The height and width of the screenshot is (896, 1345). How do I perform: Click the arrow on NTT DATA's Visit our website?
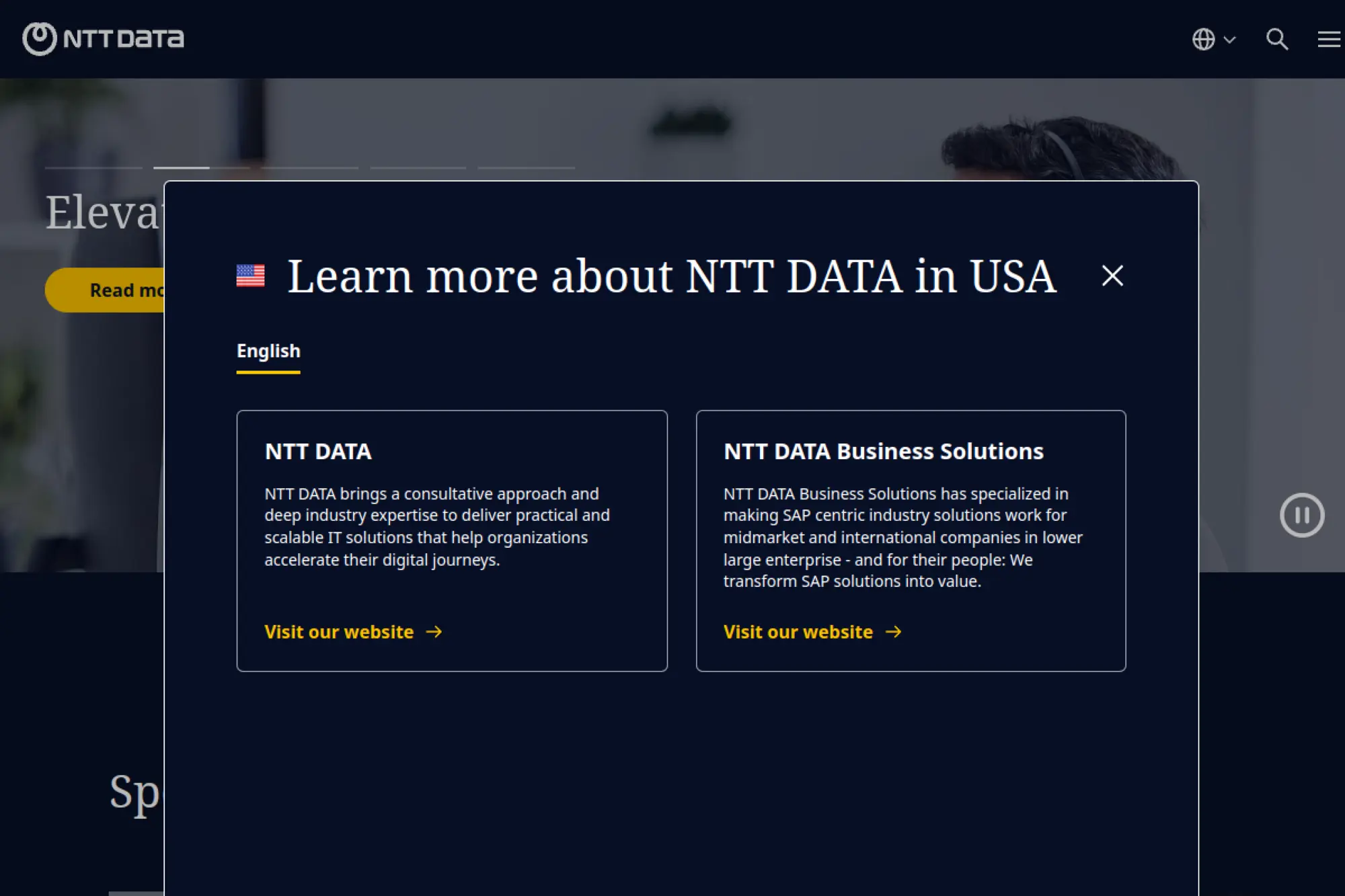[x=436, y=632]
